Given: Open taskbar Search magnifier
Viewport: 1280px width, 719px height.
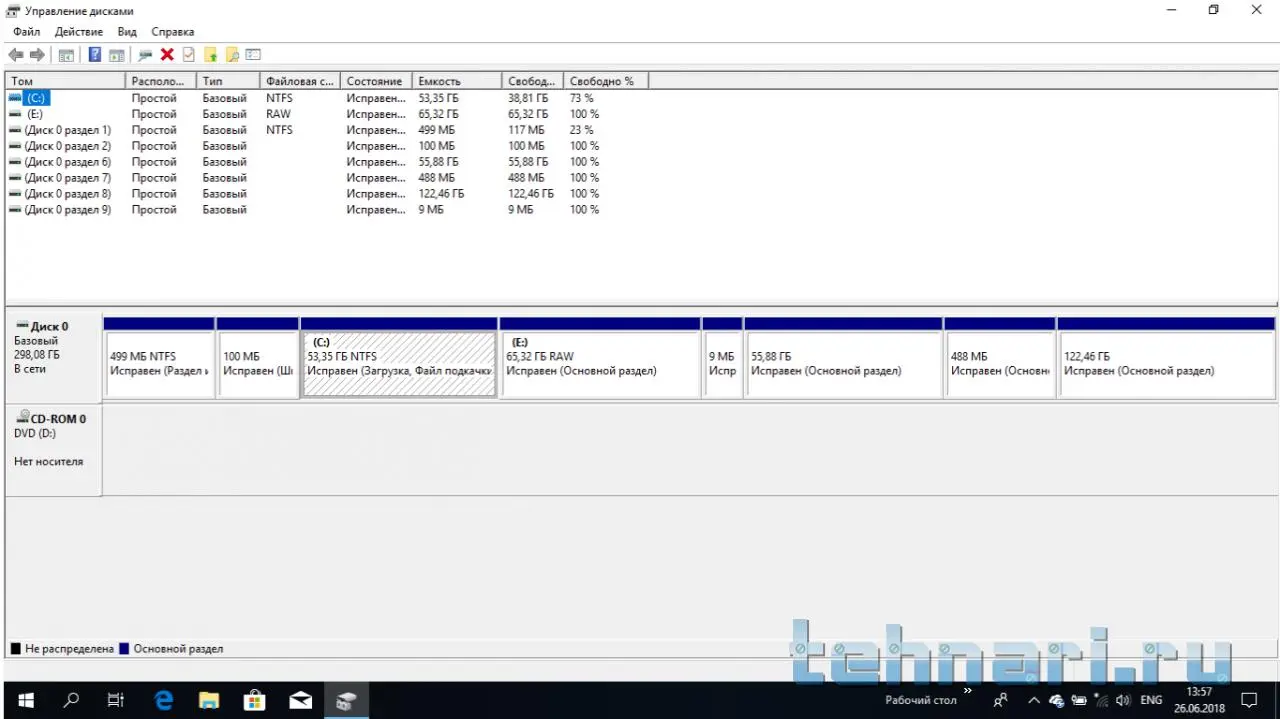Looking at the screenshot, I should pos(71,700).
